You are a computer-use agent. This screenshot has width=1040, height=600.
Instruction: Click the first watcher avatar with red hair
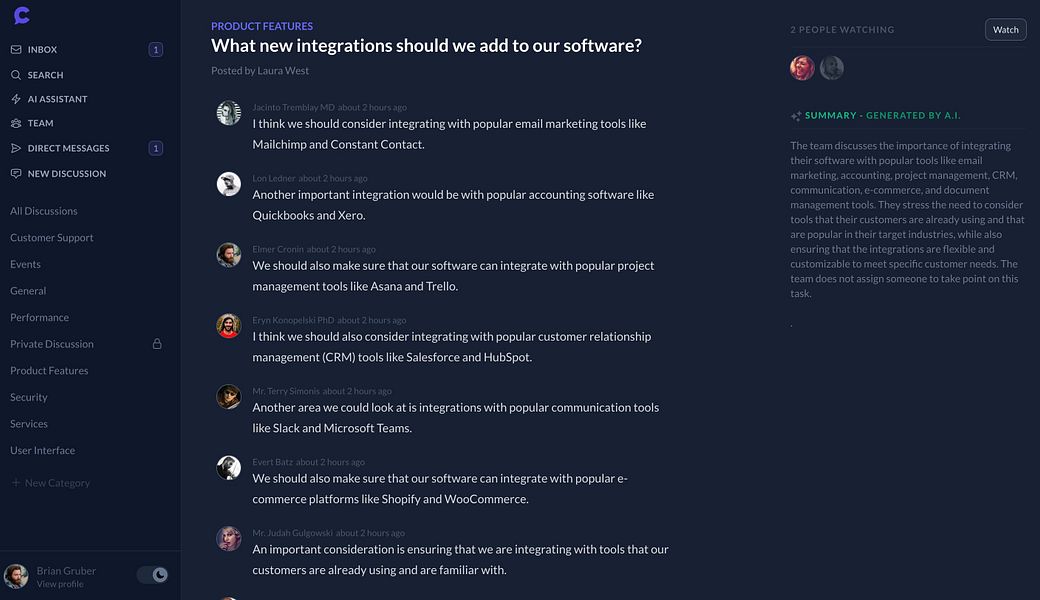803,68
